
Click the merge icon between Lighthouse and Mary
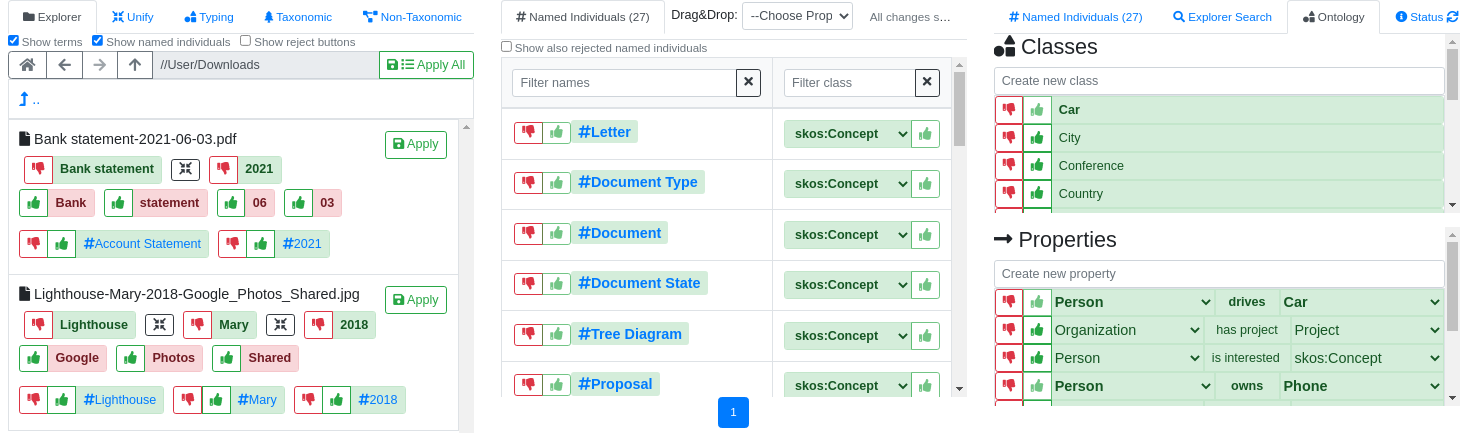(x=159, y=325)
